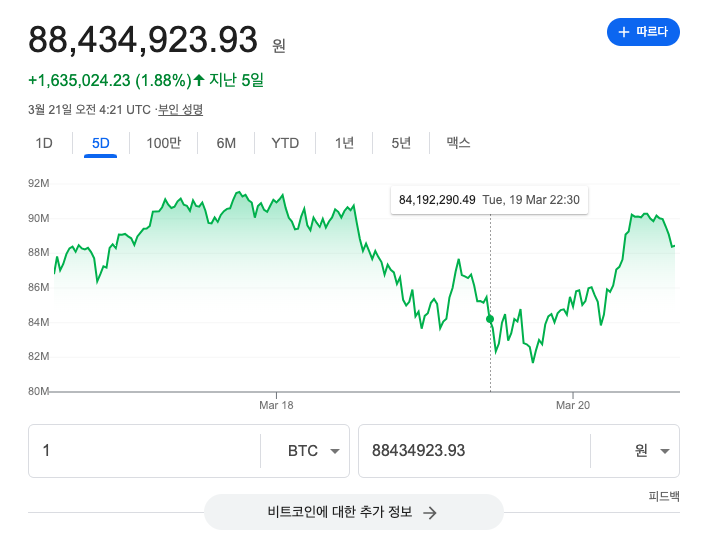Open the 부인 성명 disclaimer link
722x547 pixels.
(180, 109)
